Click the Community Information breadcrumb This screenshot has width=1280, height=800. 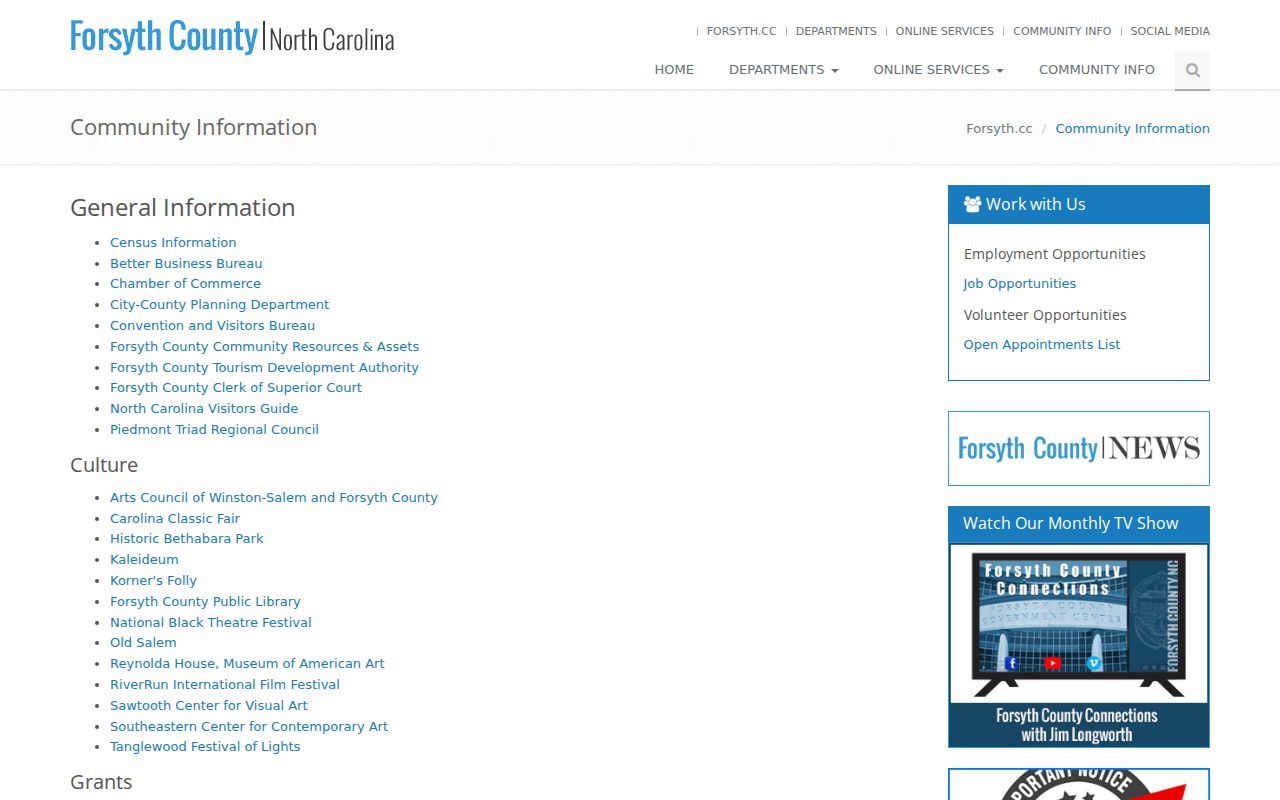tap(1133, 128)
